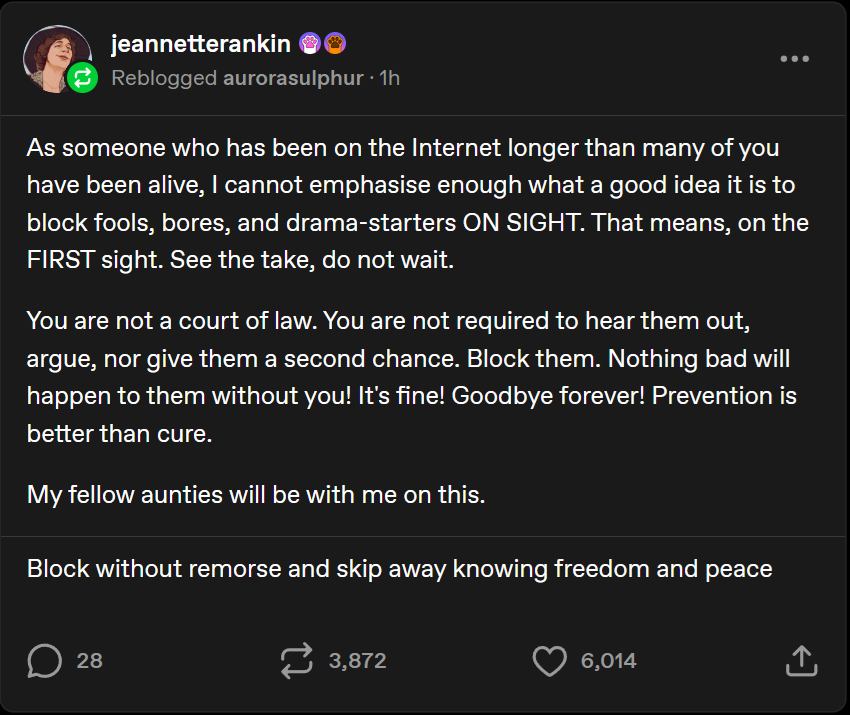Screen dimensions: 850x715
Task: Click the green reblog badge on the avatar
Action: (x=83, y=78)
